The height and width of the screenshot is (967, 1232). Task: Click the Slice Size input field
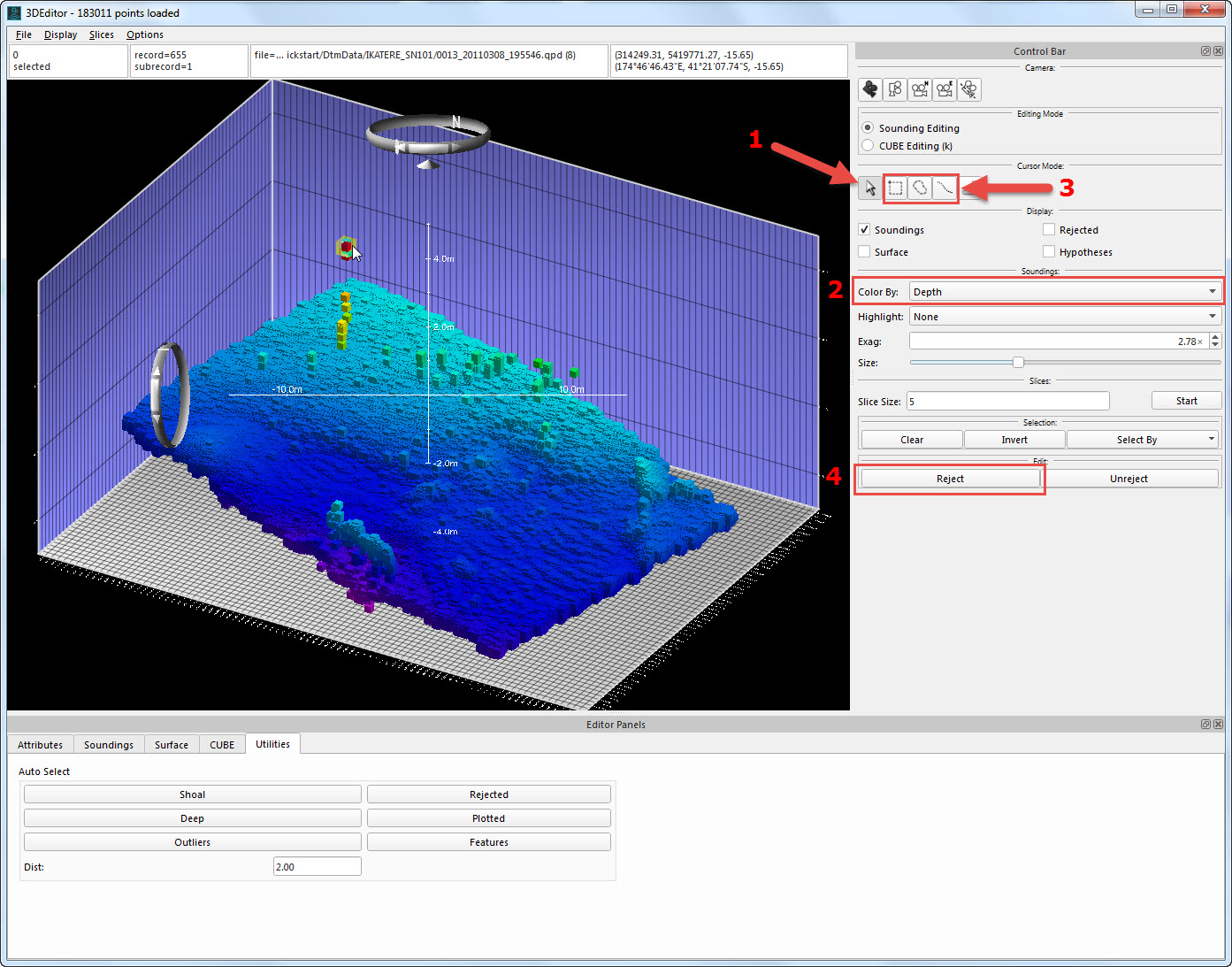pyautogui.click(x=1007, y=402)
